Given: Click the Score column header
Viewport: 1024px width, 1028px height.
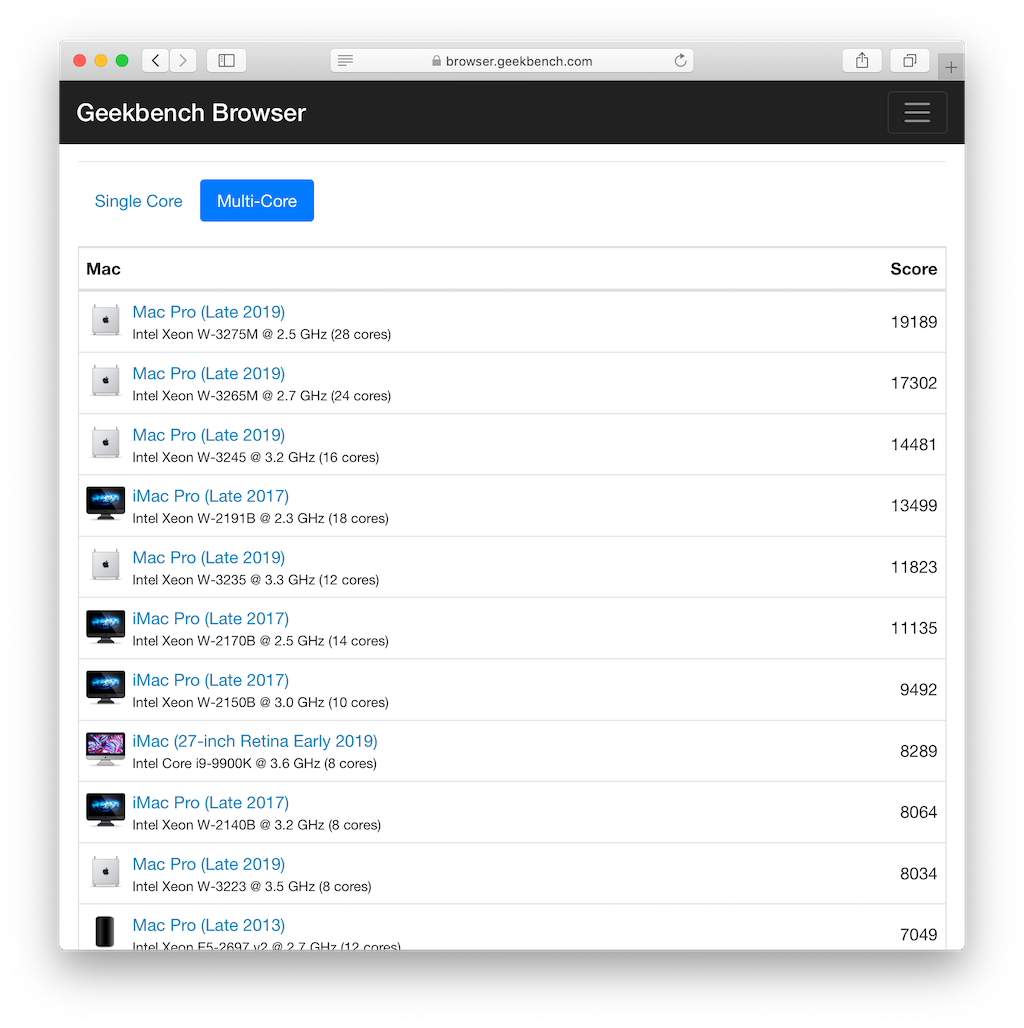Looking at the screenshot, I should (x=913, y=269).
